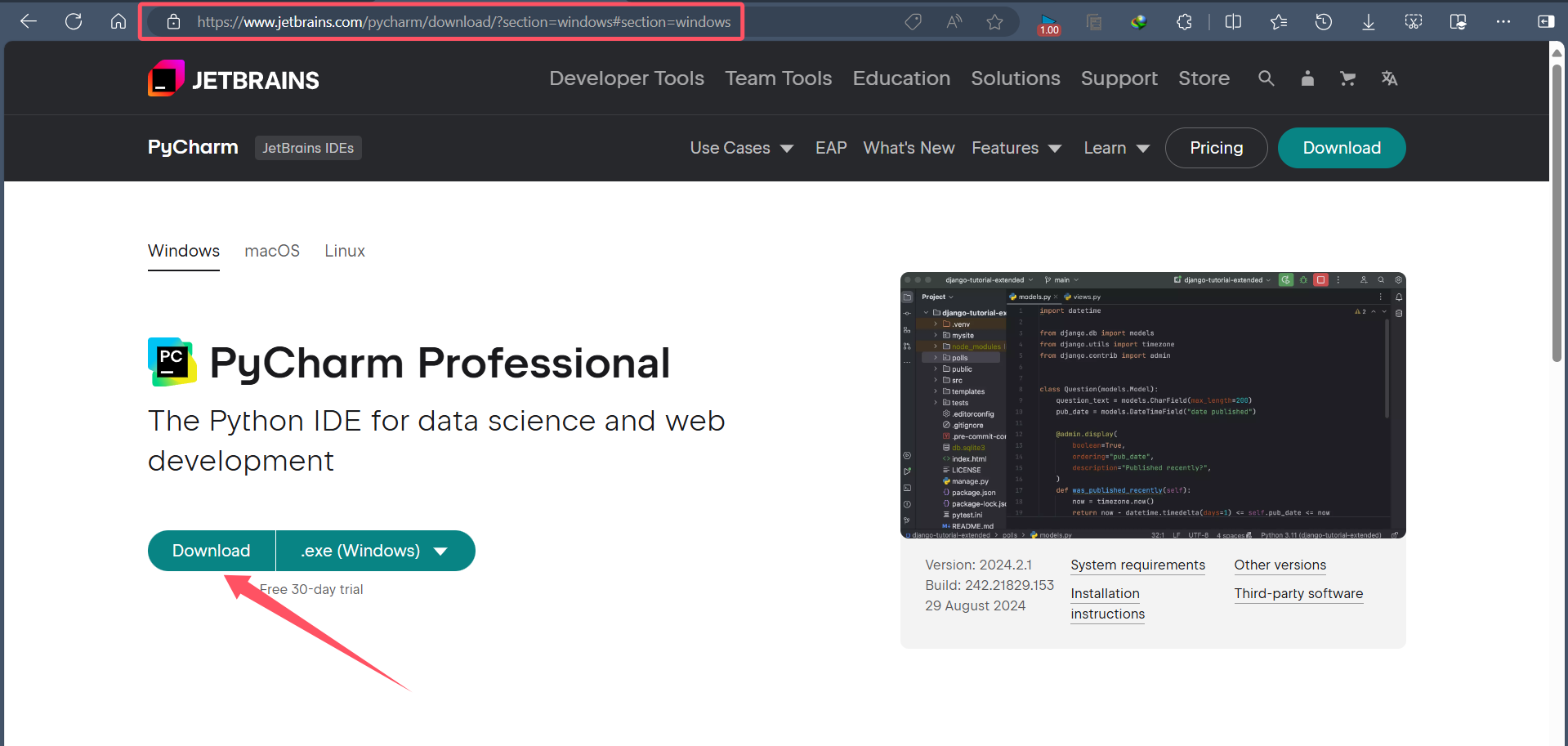Open browser Extensions puzzle icon

tap(1184, 22)
